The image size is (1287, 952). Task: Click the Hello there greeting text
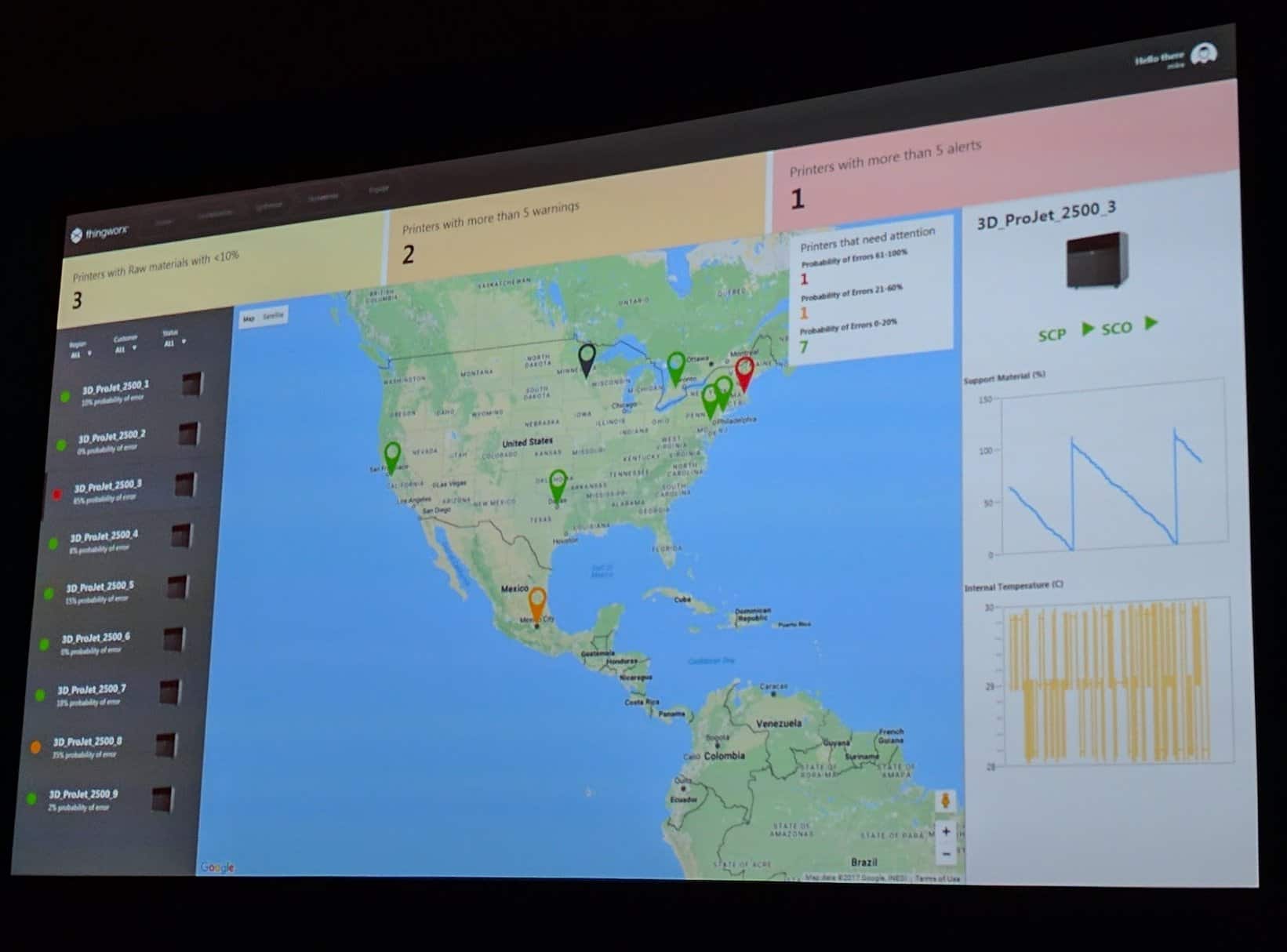pos(1158,58)
